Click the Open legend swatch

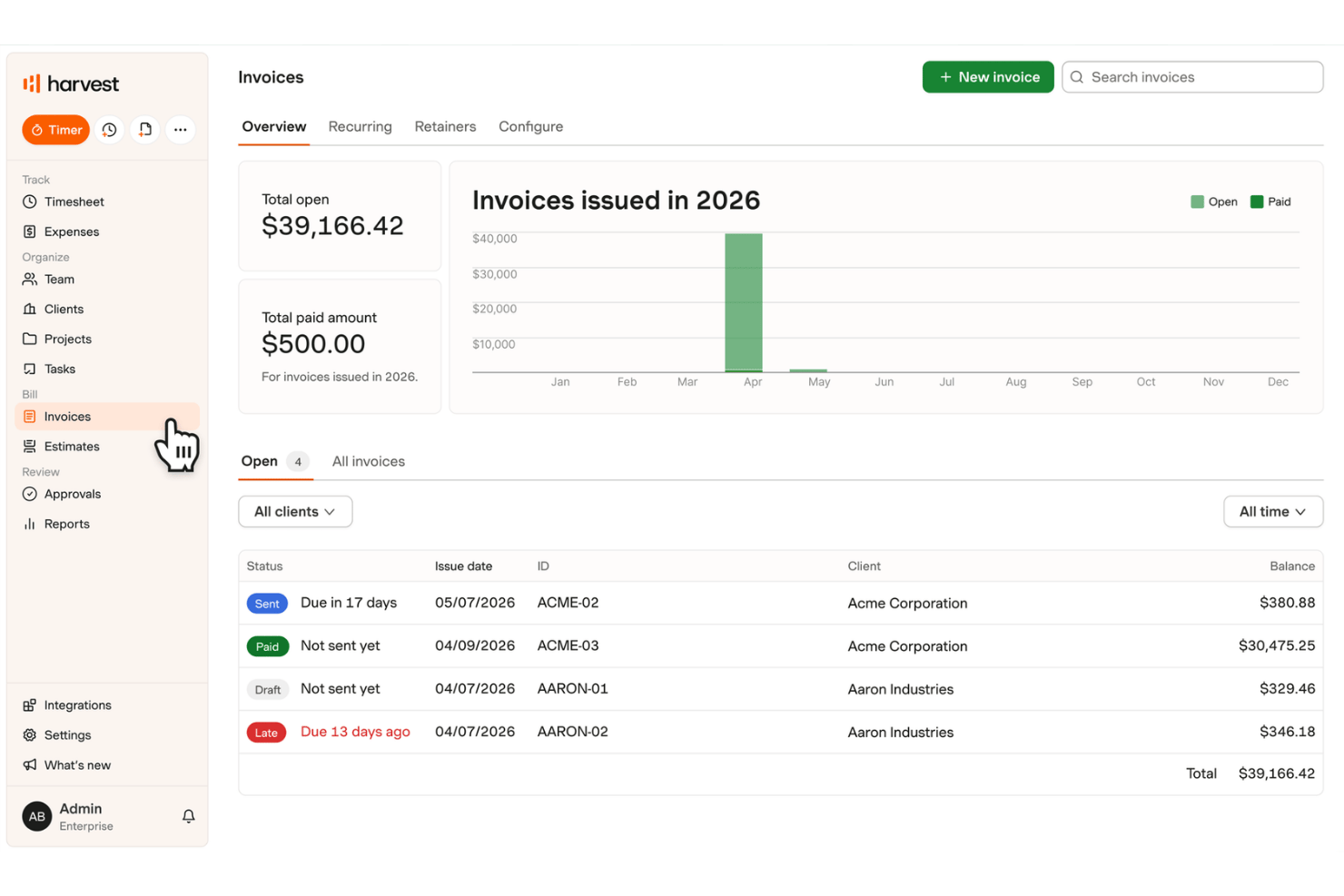pos(1197,202)
